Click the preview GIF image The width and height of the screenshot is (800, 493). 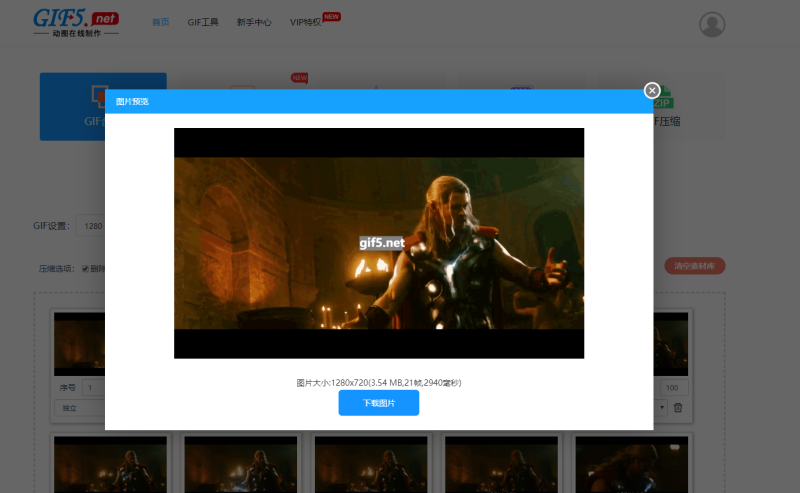click(x=379, y=243)
